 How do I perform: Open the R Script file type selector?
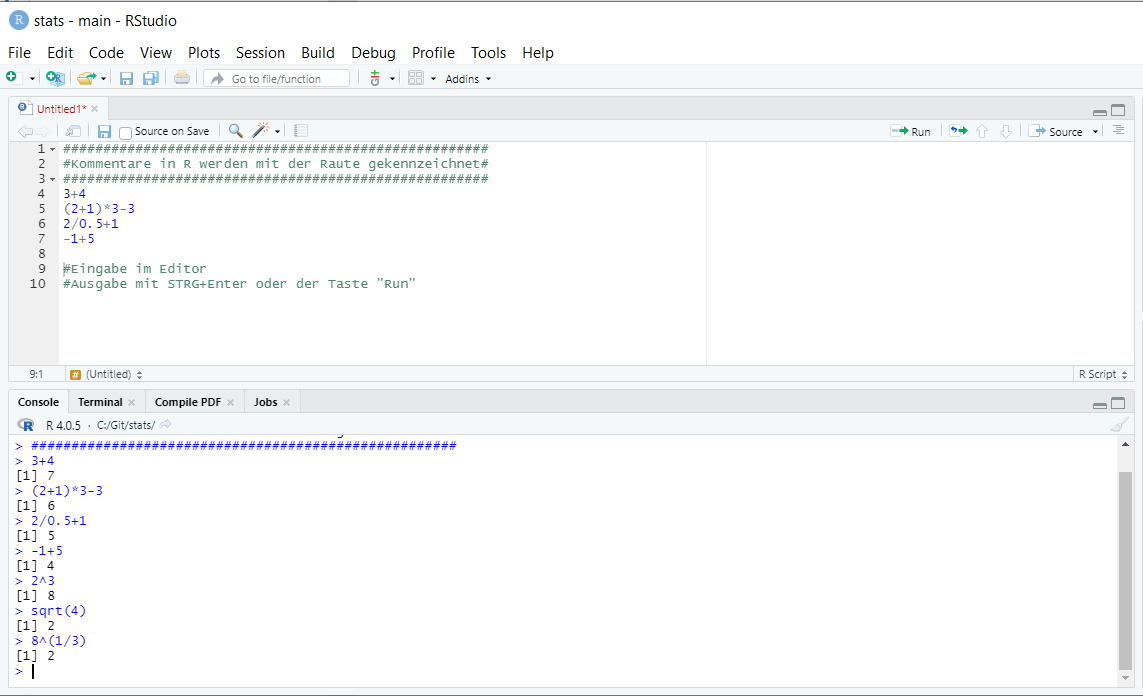click(1103, 374)
